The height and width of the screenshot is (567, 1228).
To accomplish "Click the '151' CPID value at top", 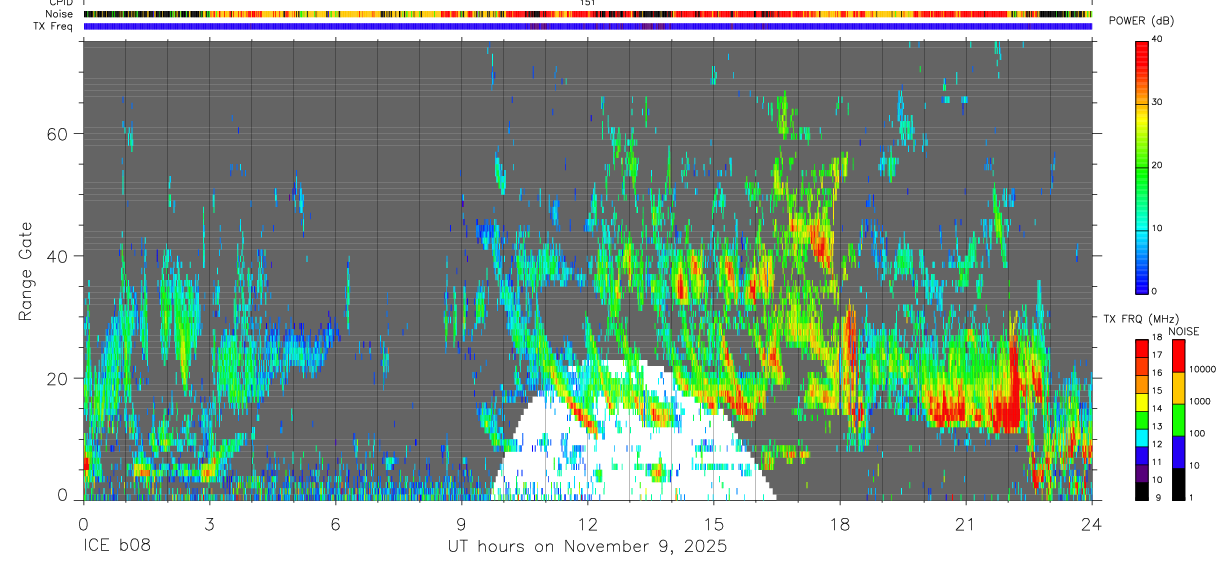I will (x=588, y=4).
